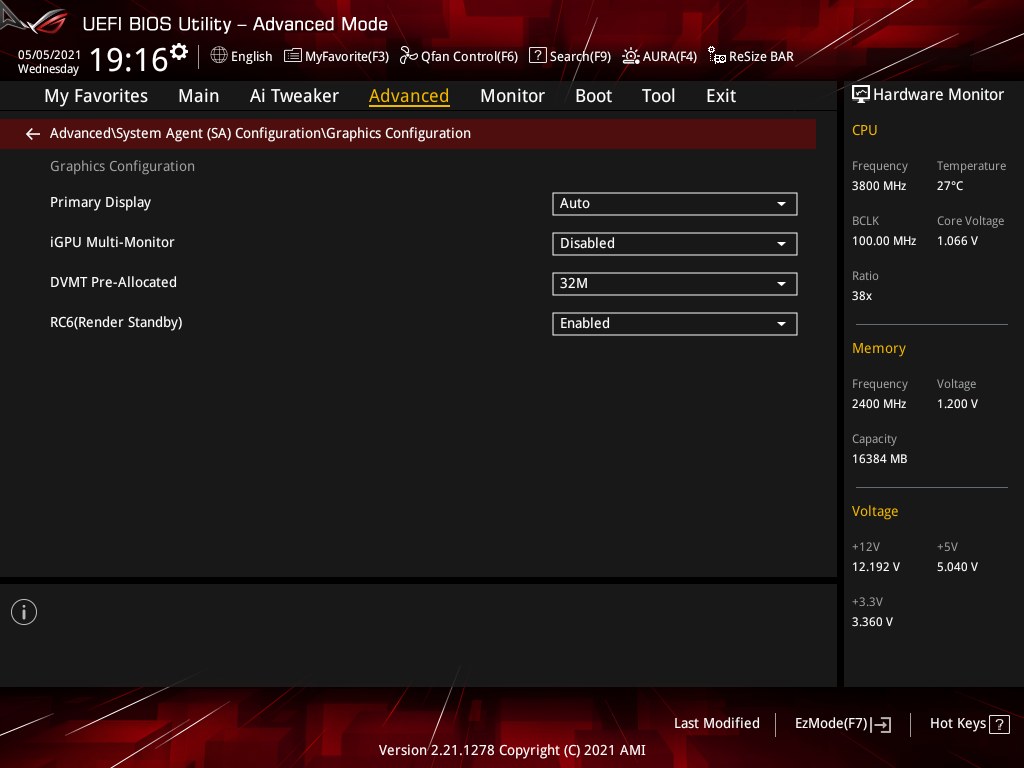Click the Memory section heading
This screenshot has width=1024, height=768.
(878, 349)
